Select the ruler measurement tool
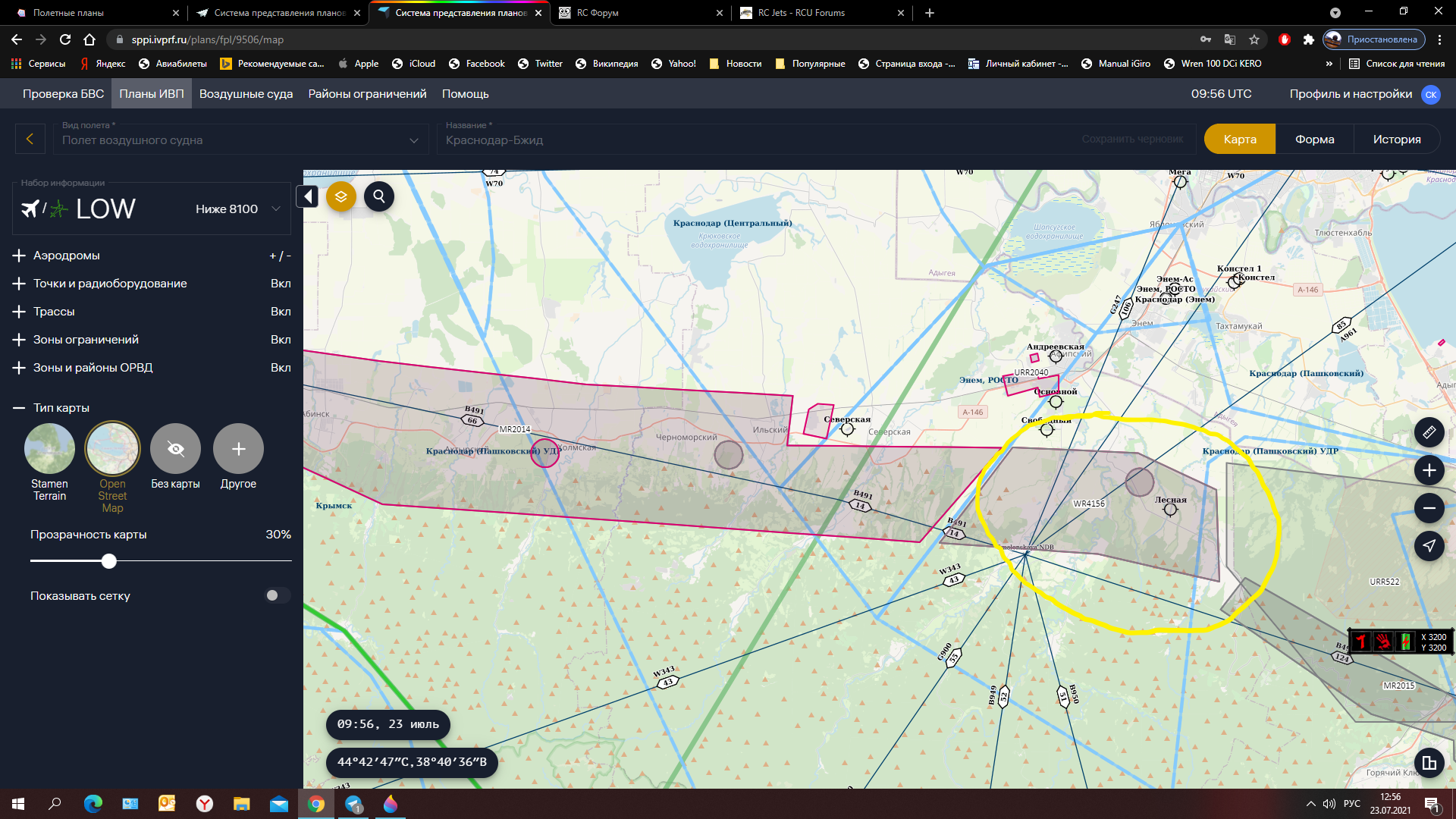The width and height of the screenshot is (1456, 819). 1429,432
